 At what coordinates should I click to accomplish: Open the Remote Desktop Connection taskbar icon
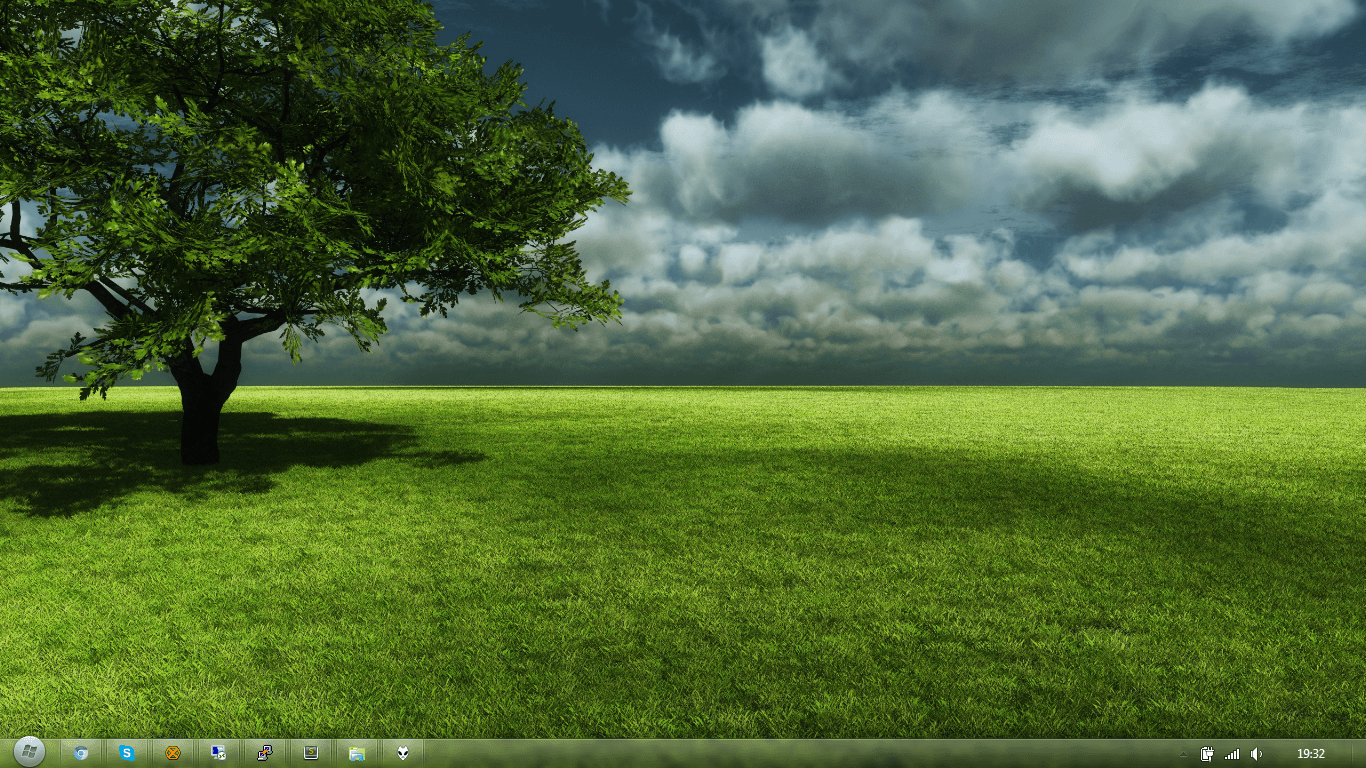pyautogui.click(x=219, y=753)
